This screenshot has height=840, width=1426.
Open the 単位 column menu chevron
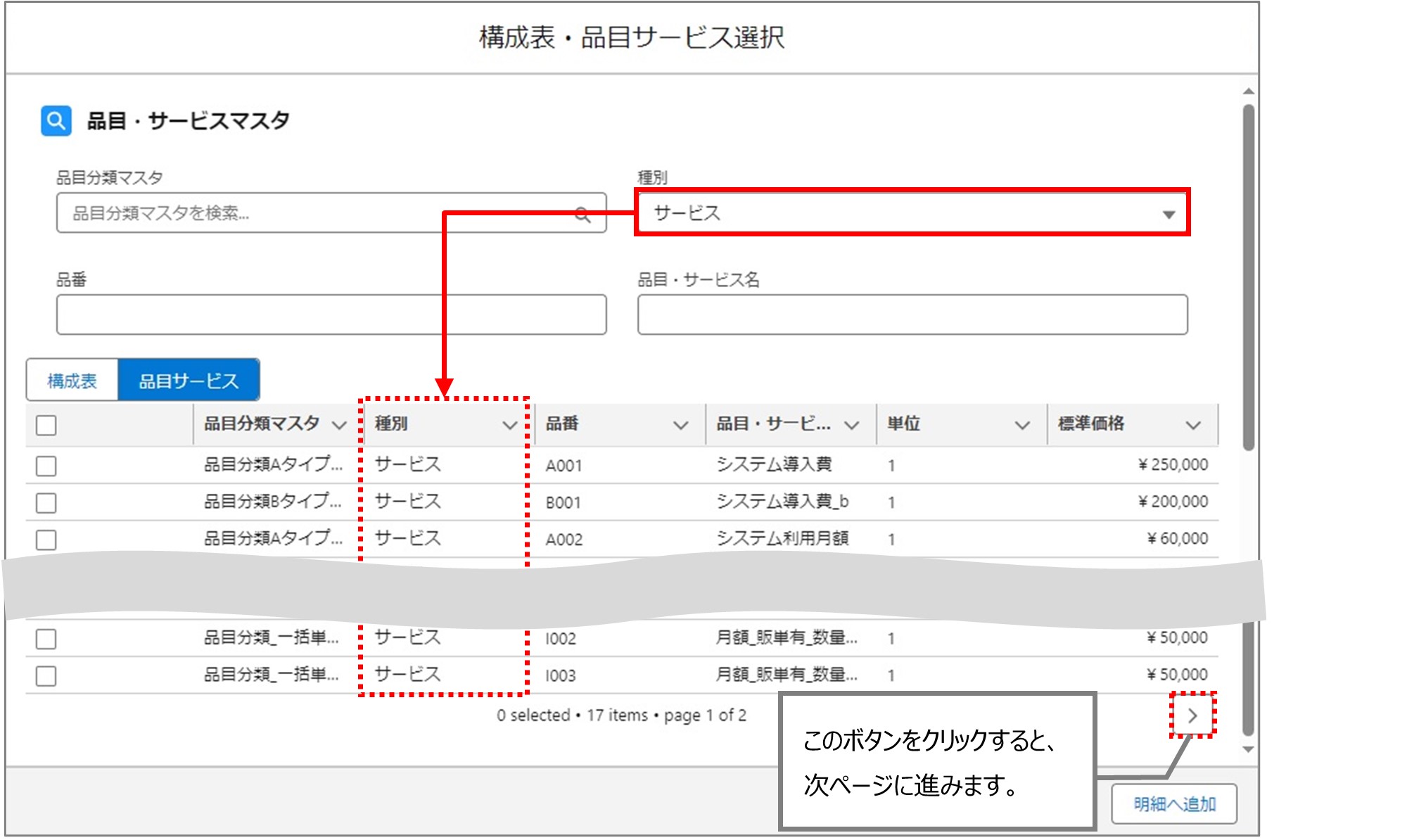tap(1022, 425)
